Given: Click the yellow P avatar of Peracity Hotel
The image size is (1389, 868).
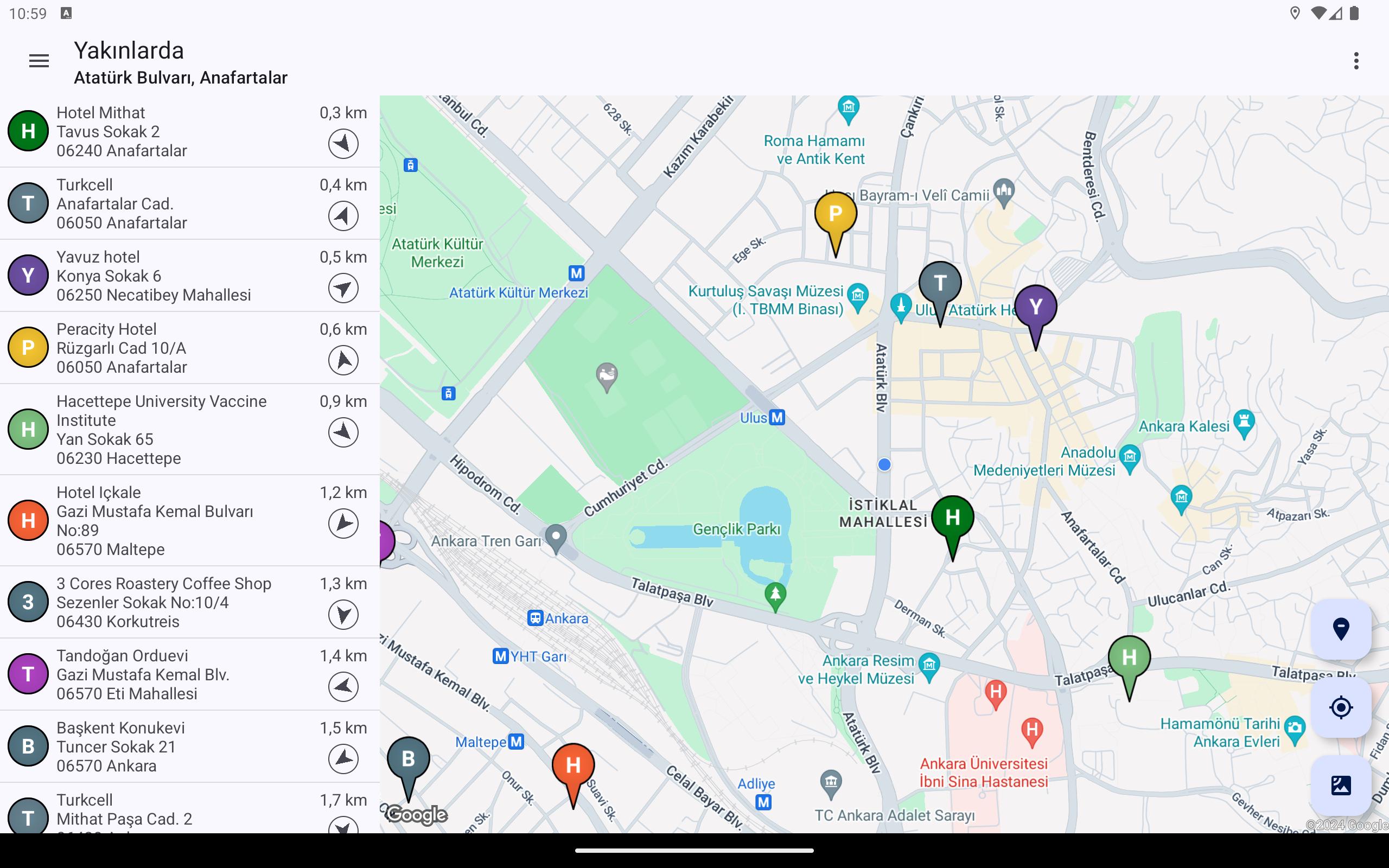Looking at the screenshot, I should (x=28, y=348).
